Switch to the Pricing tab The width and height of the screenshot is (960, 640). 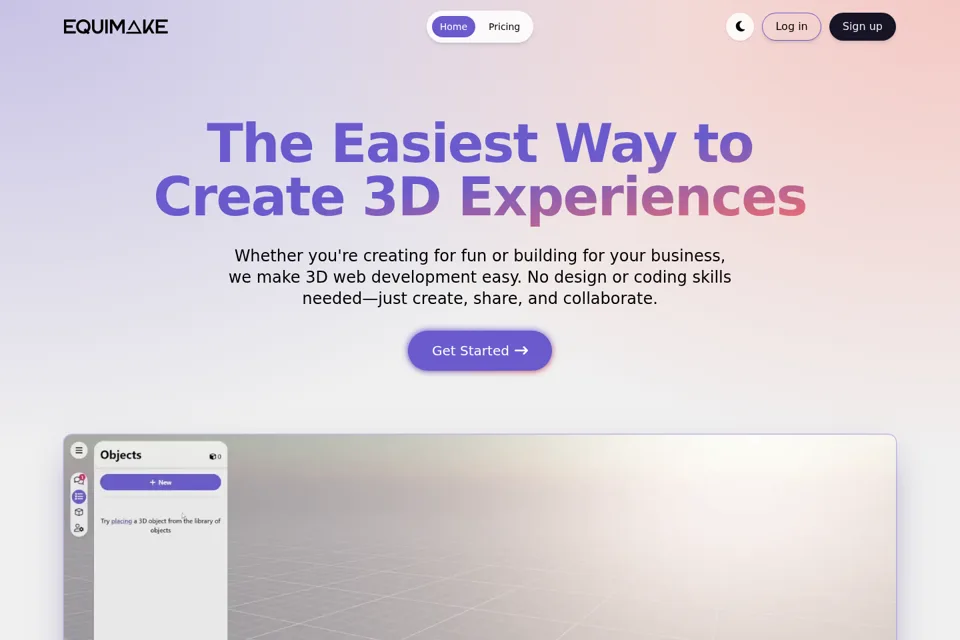click(x=504, y=26)
